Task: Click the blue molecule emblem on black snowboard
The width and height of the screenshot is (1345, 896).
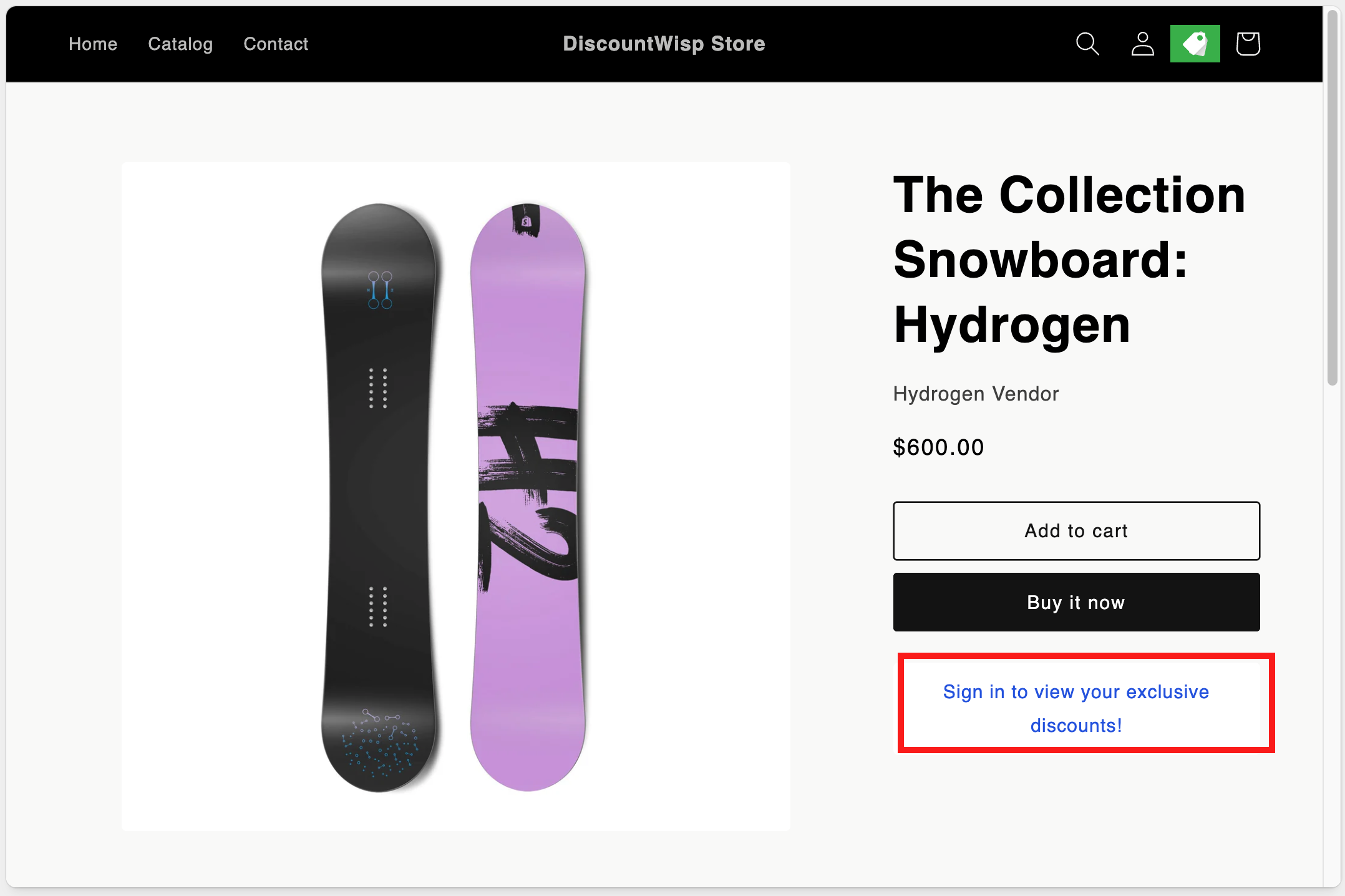Action: pos(380,290)
